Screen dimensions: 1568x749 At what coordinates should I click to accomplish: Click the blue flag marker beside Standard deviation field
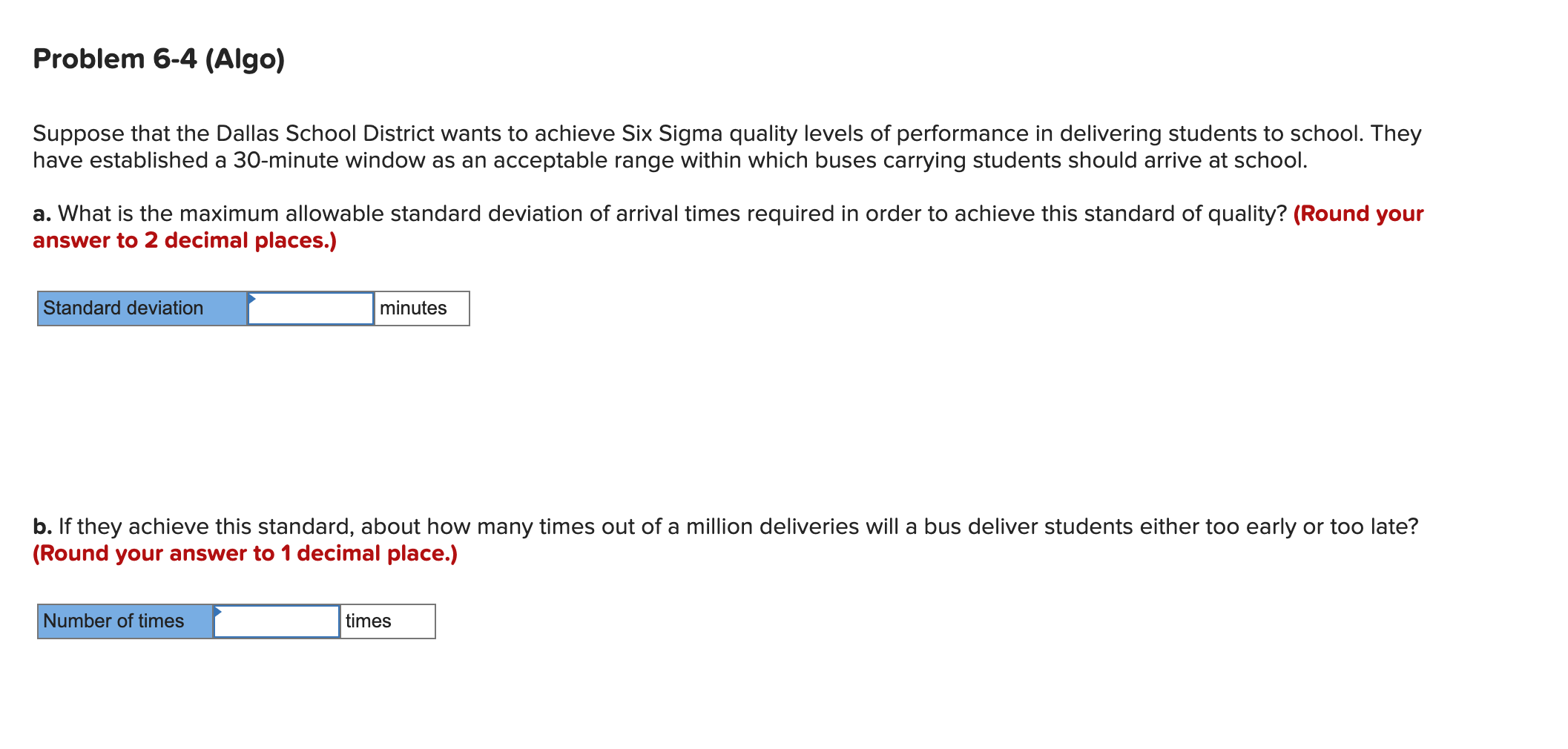pos(254,299)
